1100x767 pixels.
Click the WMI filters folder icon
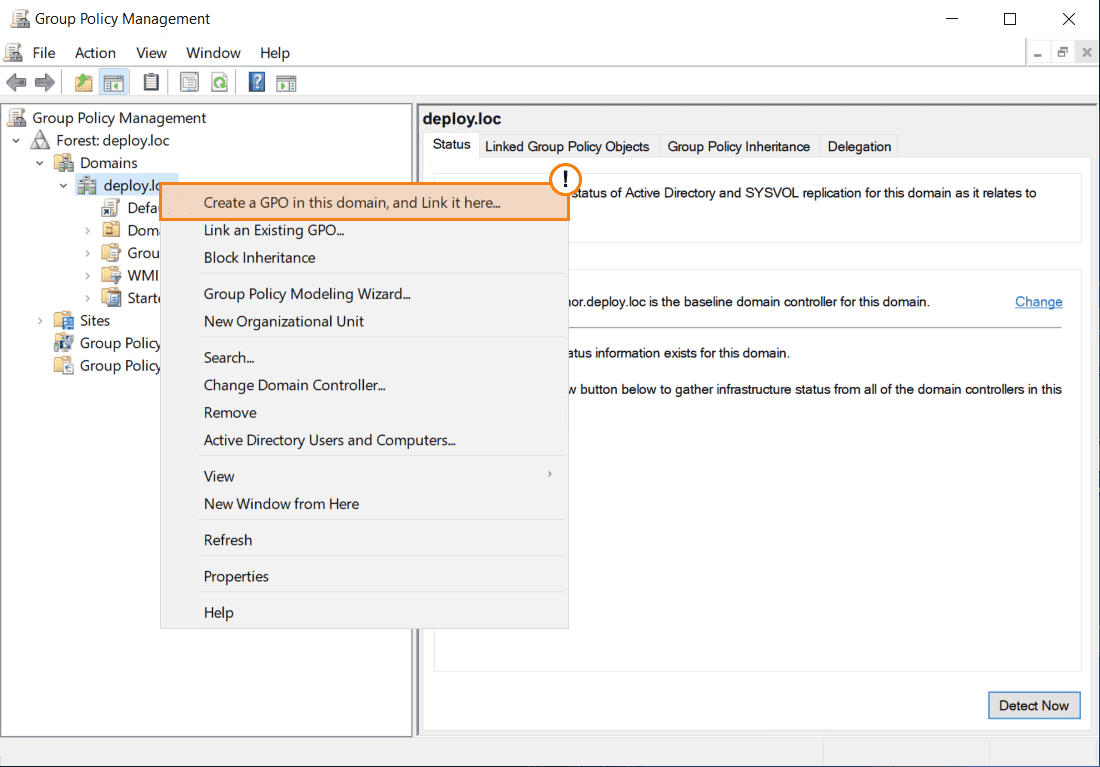[111, 275]
